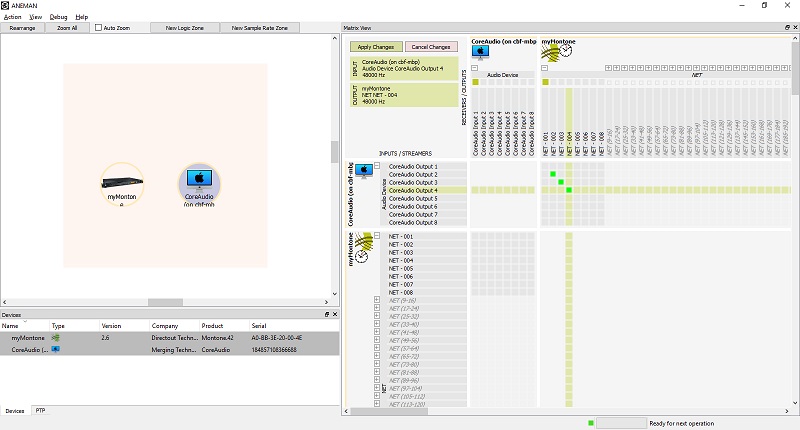Screen dimensions: 800x430
Task: Click the green group square under myMontone NET header
Action: pos(545,82)
